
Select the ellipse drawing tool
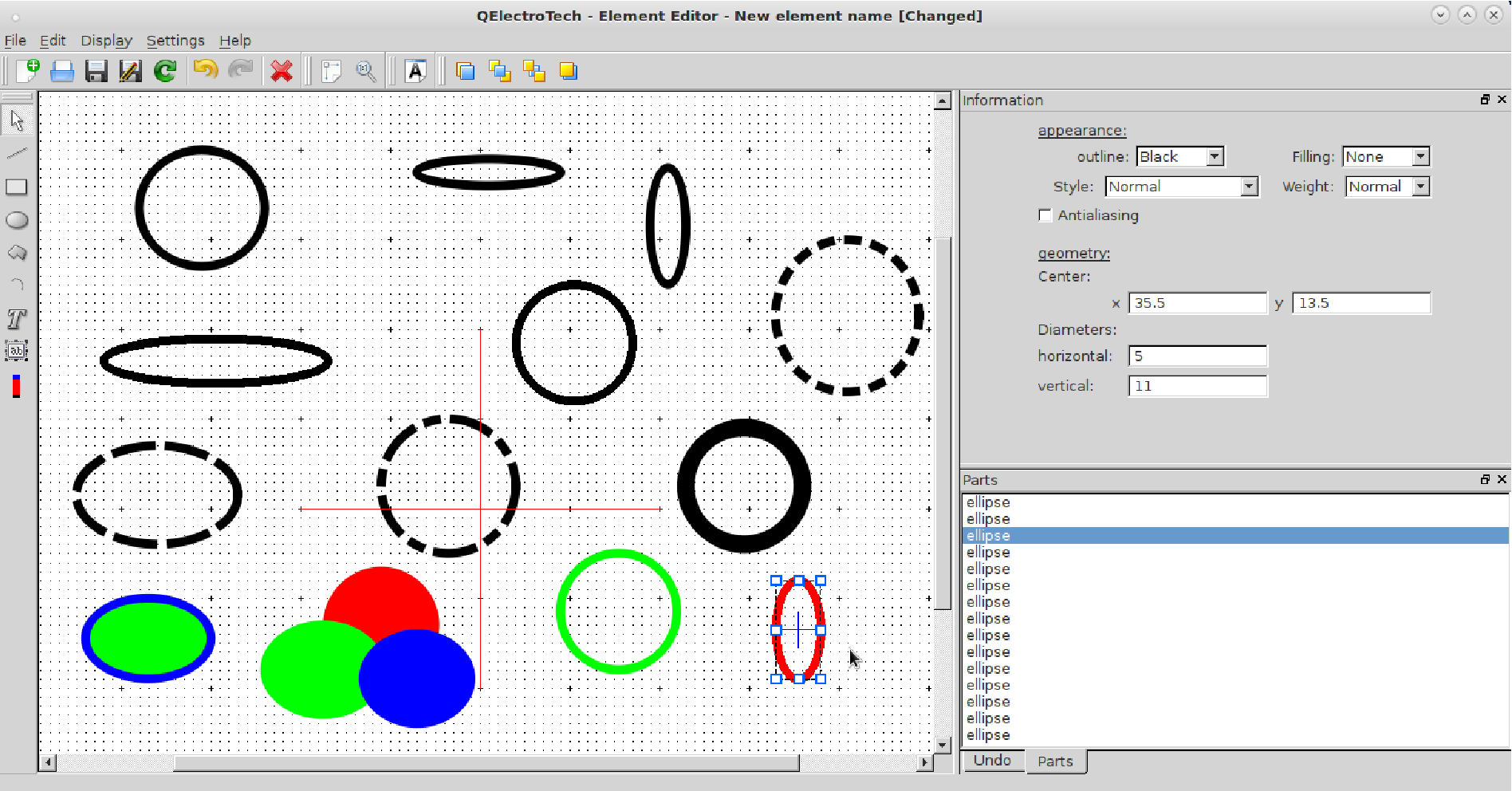[x=17, y=221]
